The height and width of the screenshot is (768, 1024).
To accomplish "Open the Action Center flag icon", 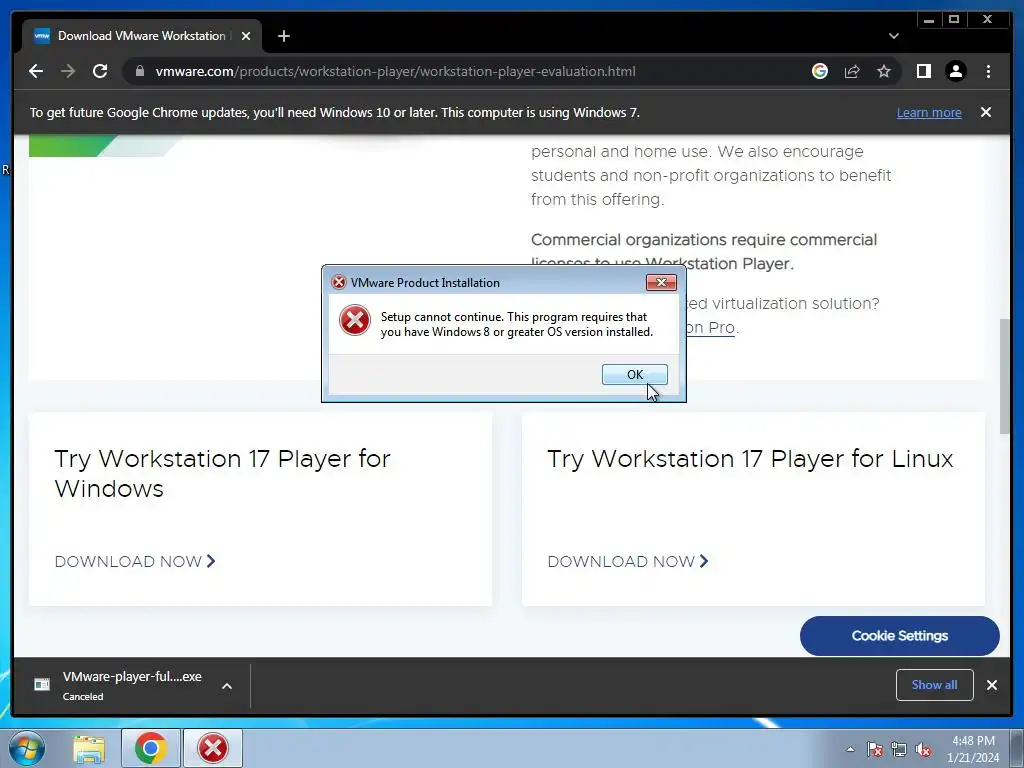I will pyautogui.click(x=874, y=749).
